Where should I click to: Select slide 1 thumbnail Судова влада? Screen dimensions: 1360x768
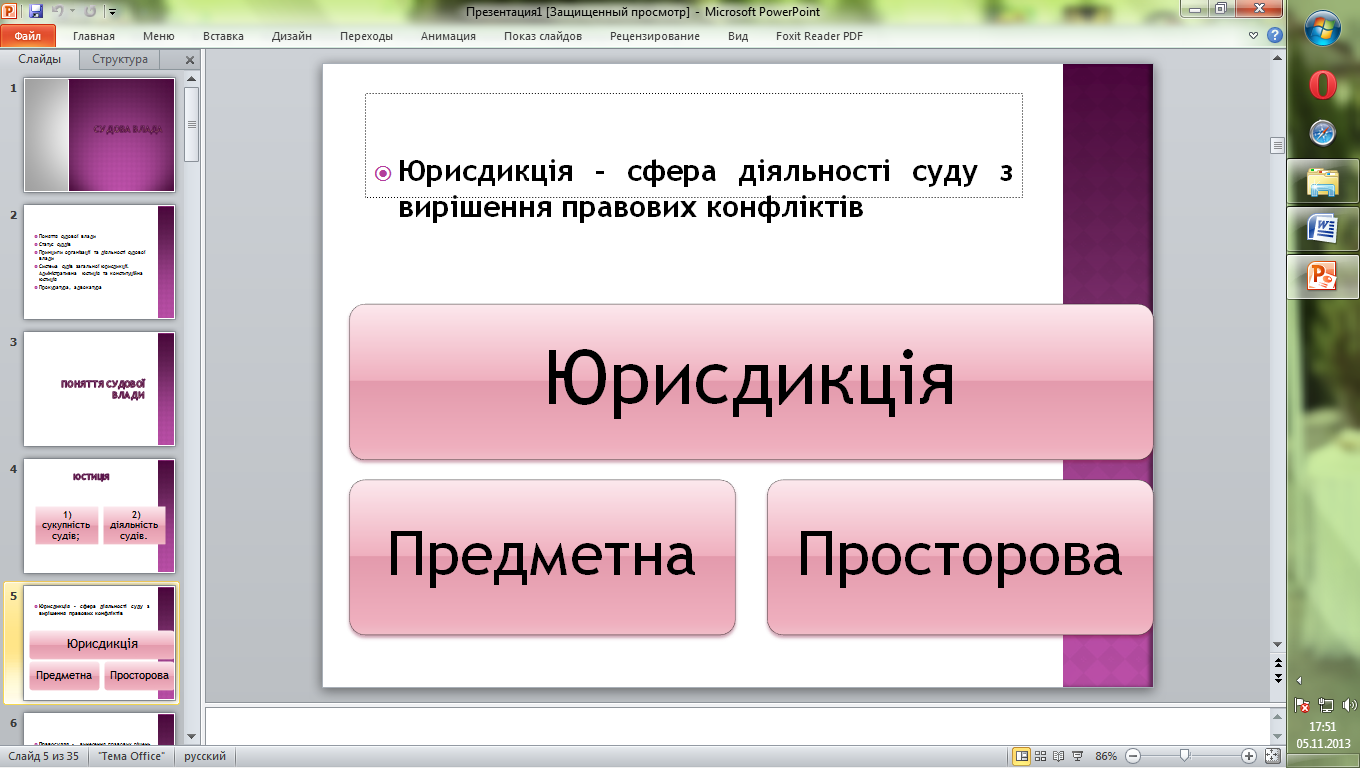(99, 135)
